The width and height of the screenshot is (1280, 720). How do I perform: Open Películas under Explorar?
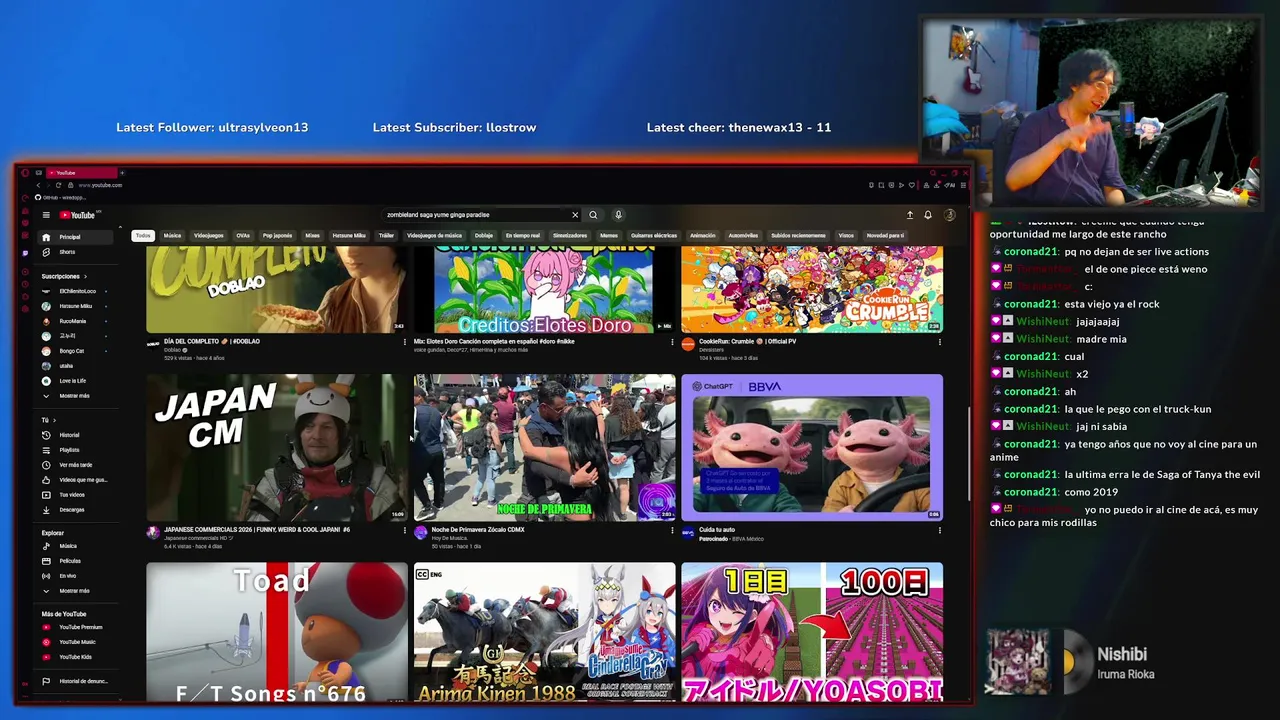click(76, 561)
